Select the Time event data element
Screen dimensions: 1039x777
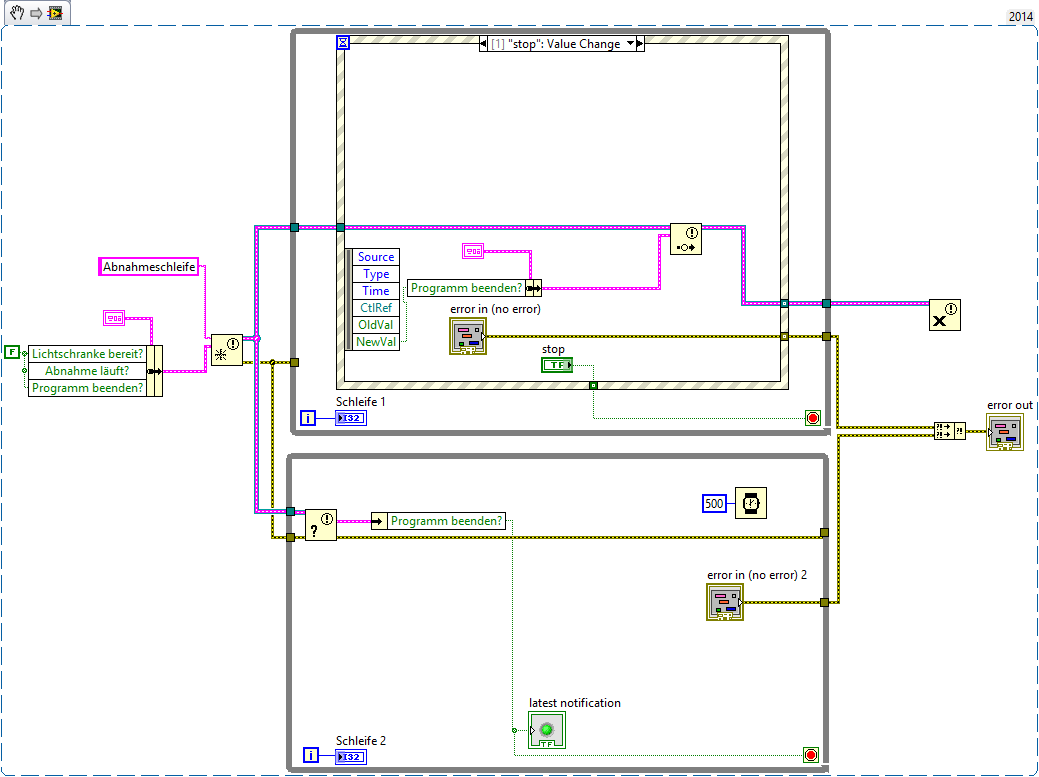pos(376,291)
